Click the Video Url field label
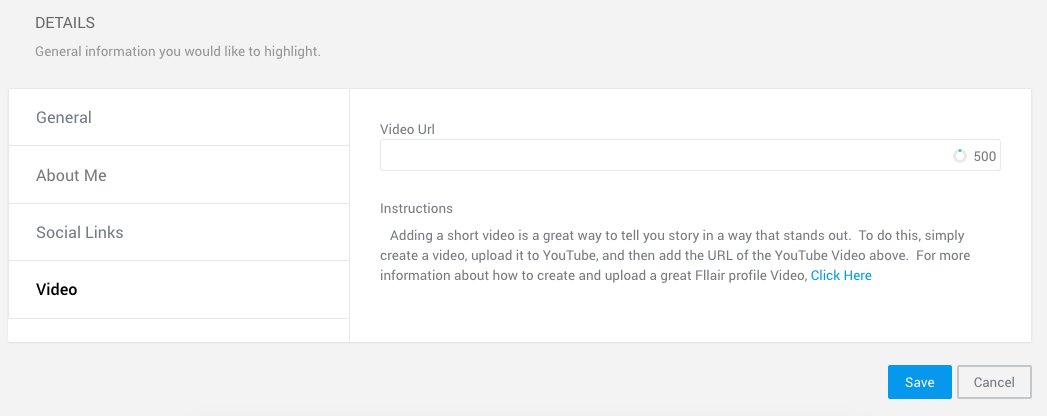This screenshot has width=1047, height=416. point(407,129)
